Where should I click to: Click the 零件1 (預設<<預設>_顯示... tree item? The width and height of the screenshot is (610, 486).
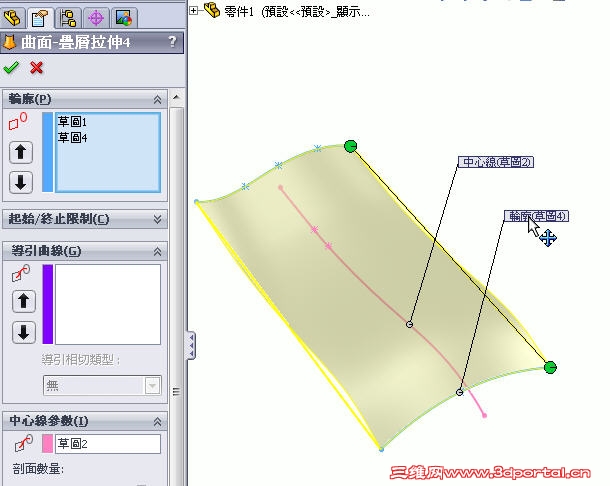296,12
